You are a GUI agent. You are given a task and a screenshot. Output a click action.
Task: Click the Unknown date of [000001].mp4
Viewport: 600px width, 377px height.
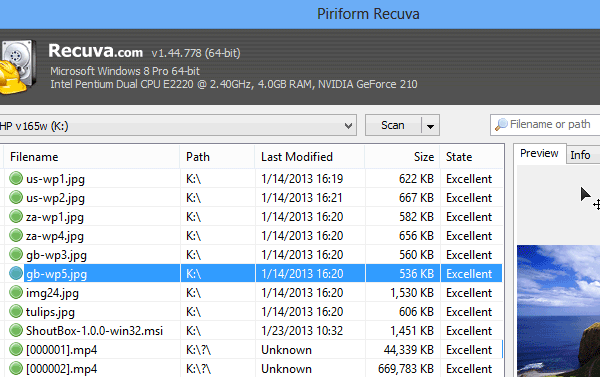287,350
